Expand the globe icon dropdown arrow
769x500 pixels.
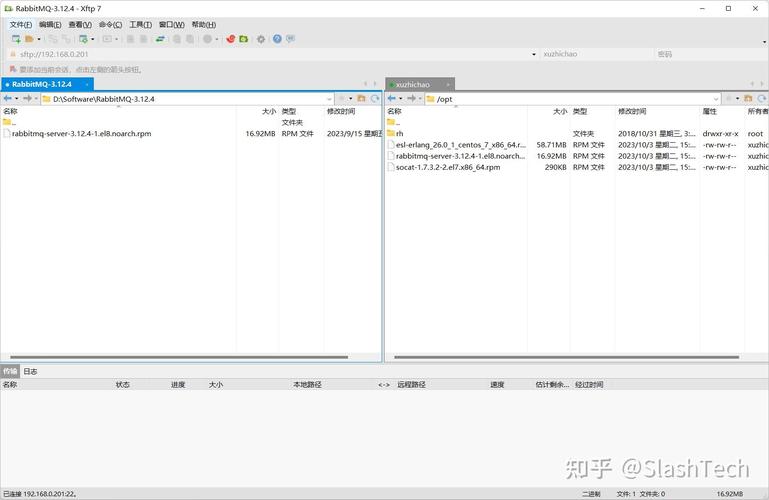click(217, 39)
